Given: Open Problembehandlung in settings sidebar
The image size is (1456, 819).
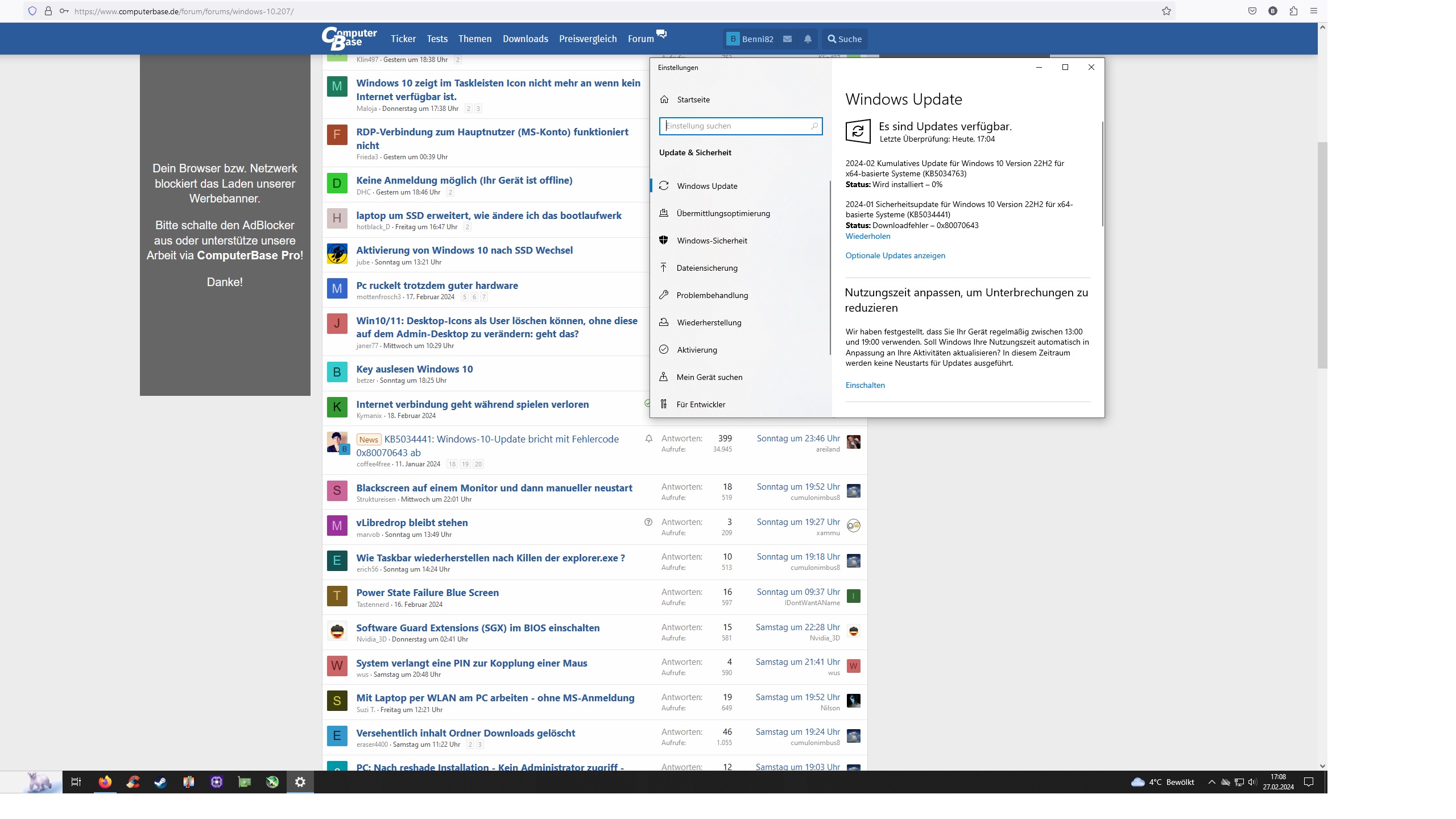Looking at the screenshot, I should coord(712,295).
